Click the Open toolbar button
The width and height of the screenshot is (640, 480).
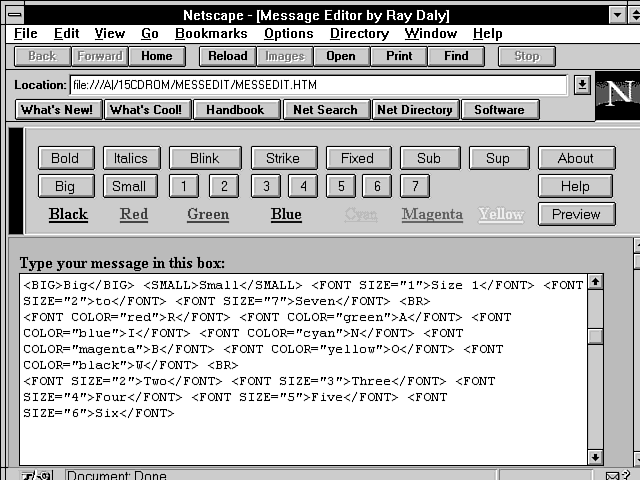tap(341, 56)
